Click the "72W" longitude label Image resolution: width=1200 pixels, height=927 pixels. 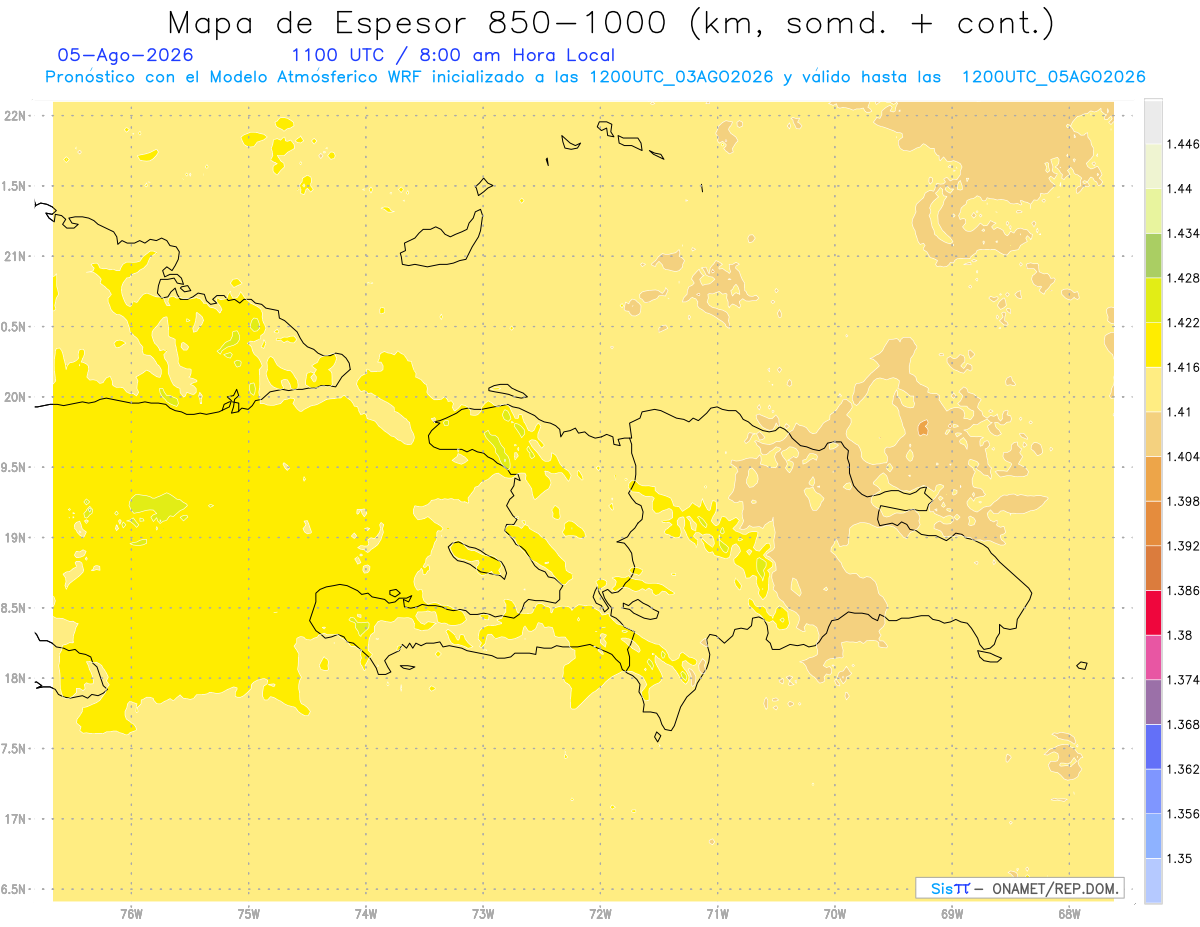click(x=600, y=914)
